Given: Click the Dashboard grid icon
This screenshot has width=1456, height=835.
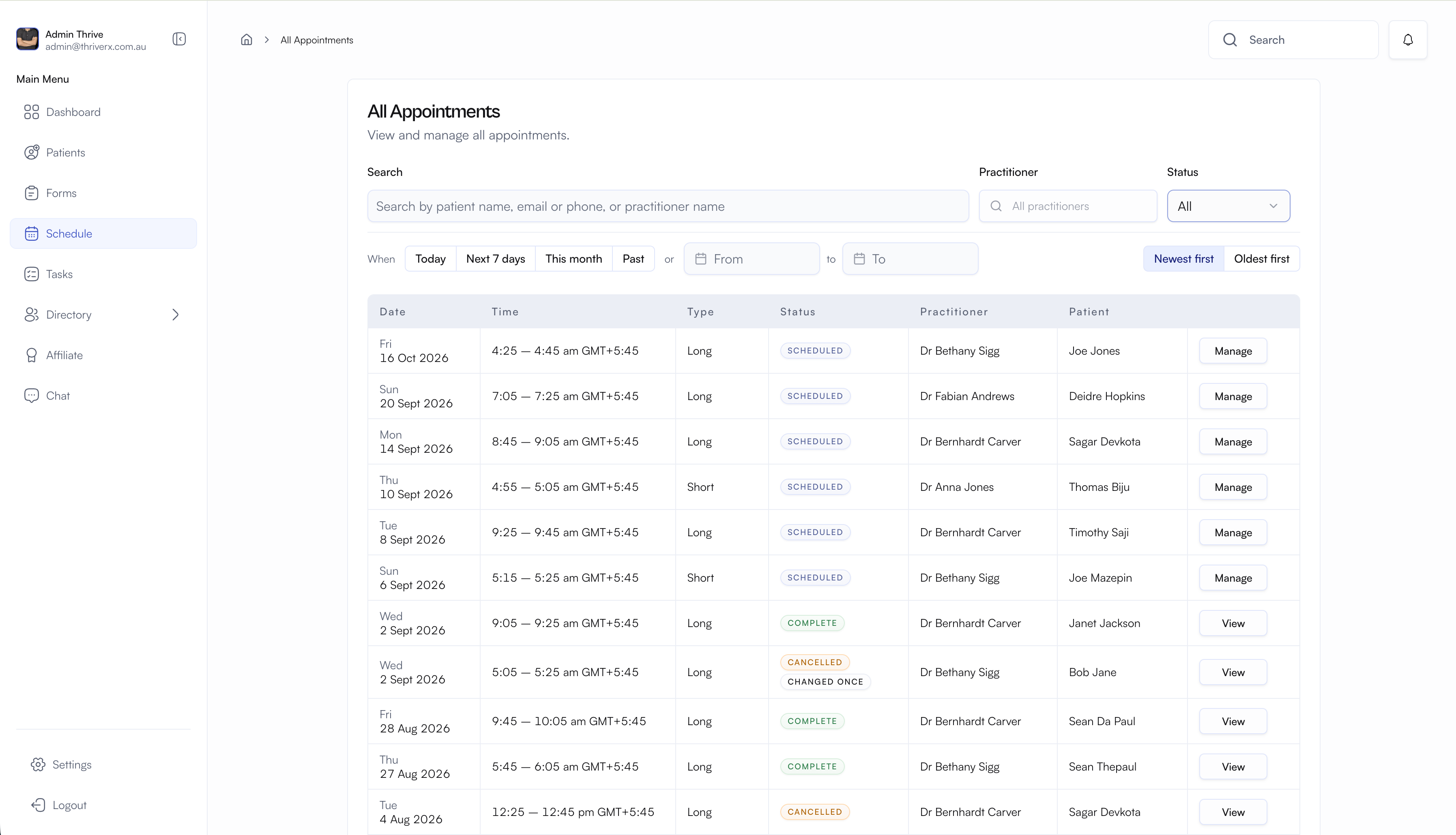Looking at the screenshot, I should tap(32, 112).
